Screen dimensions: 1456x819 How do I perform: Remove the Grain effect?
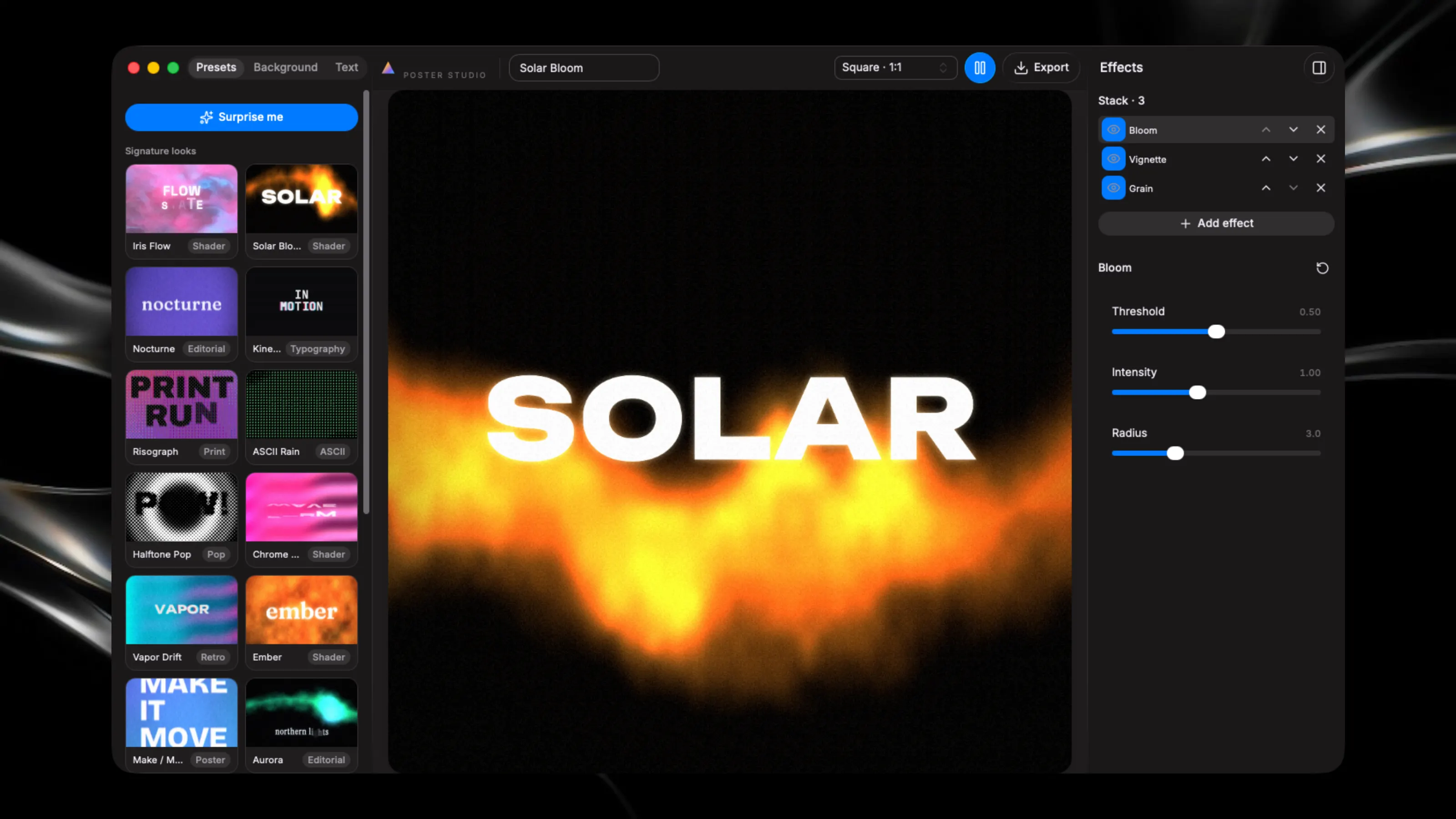tap(1320, 188)
